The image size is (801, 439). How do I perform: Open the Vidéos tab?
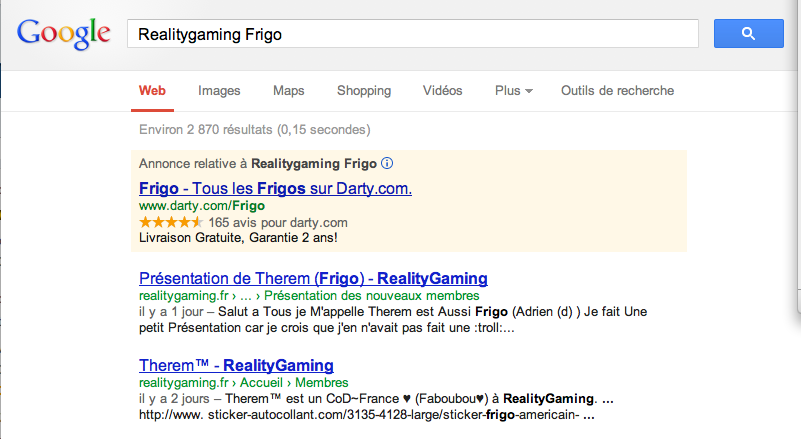pos(442,90)
